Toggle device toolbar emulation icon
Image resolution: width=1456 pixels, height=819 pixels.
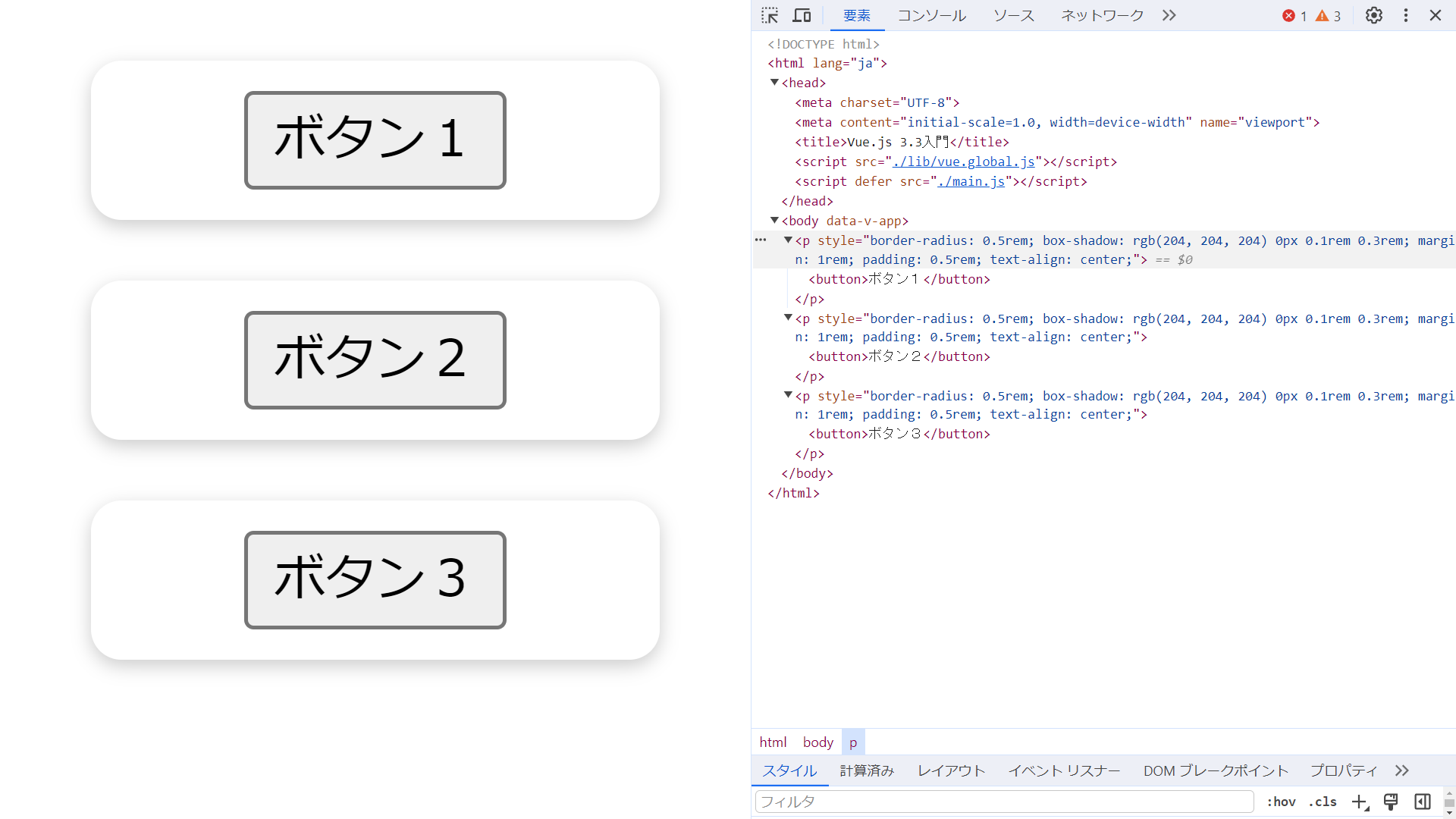coord(802,15)
